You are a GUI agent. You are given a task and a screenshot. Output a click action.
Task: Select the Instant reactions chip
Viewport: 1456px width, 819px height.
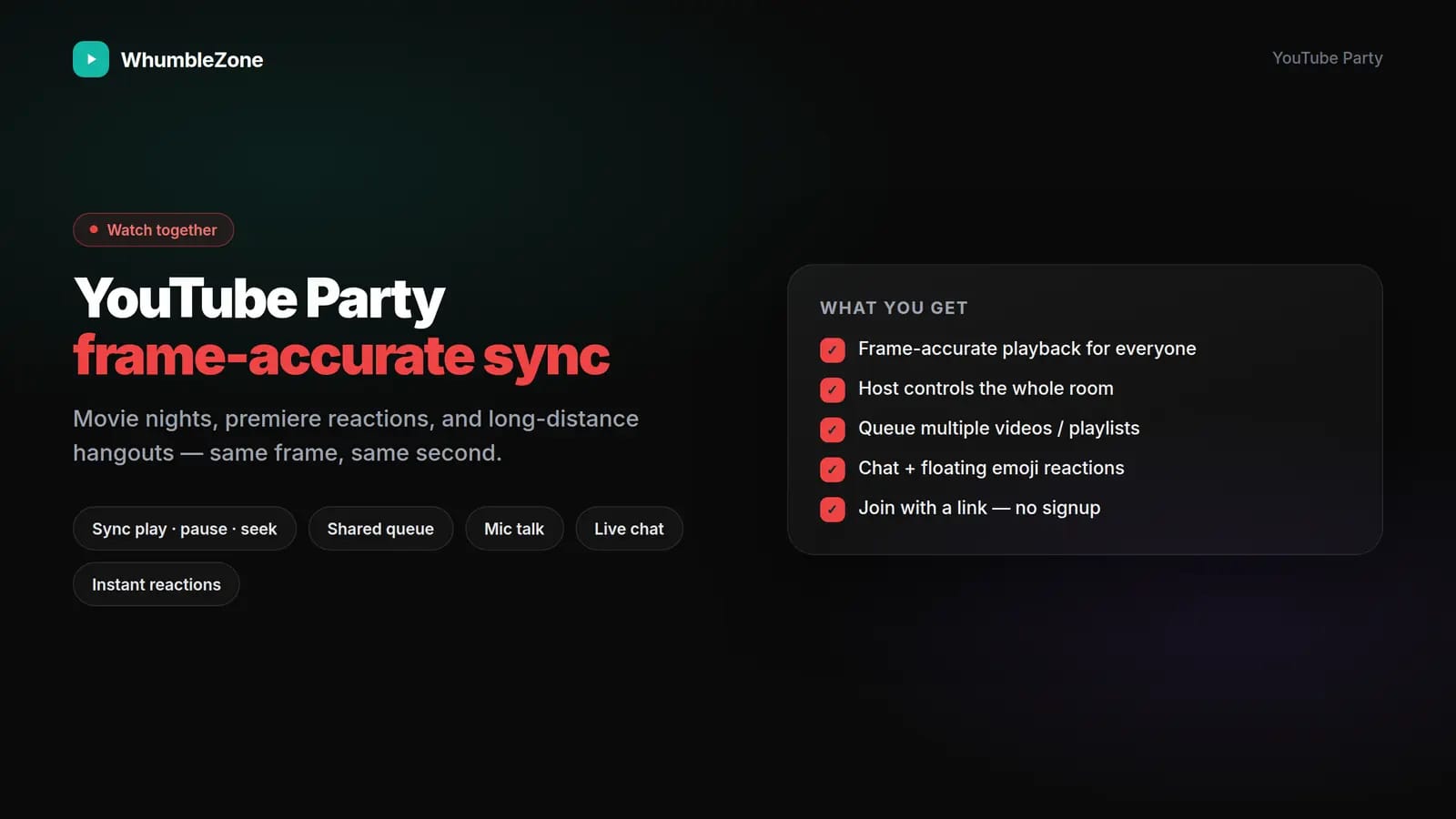157,584
